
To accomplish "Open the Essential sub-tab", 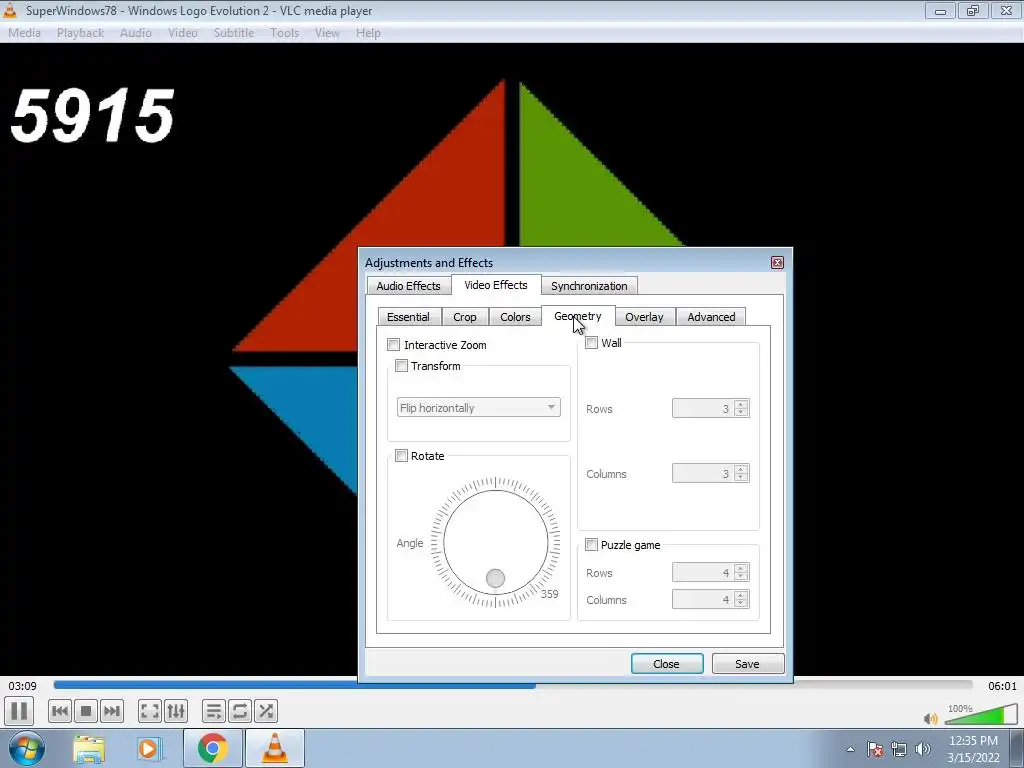I will [x=408, y=317].
